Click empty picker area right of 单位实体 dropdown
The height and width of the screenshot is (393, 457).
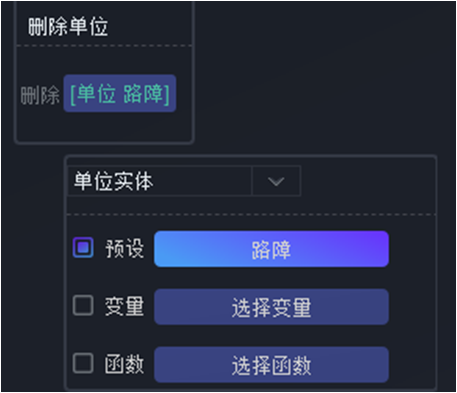coord(368,181)
